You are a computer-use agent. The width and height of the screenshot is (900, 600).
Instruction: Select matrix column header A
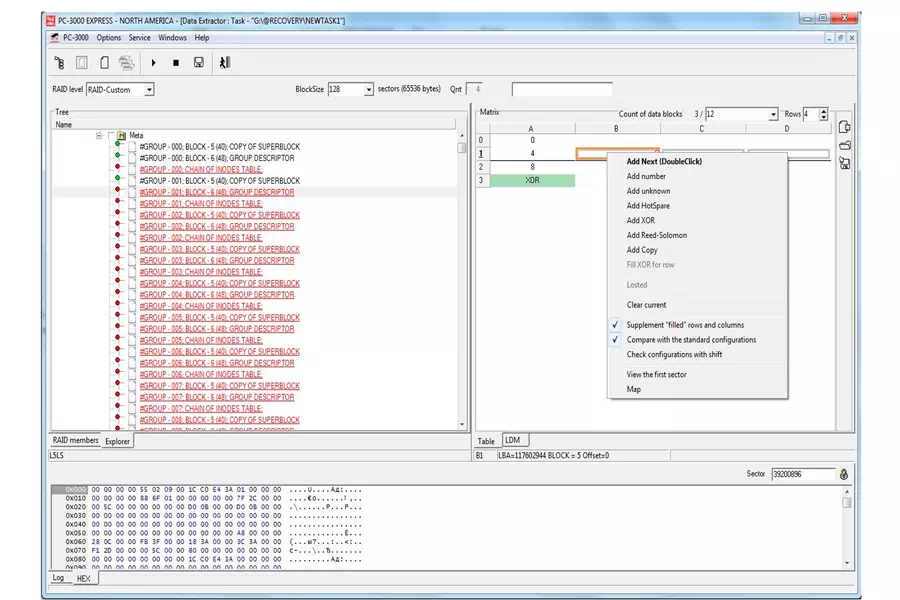tap(532, 129)
